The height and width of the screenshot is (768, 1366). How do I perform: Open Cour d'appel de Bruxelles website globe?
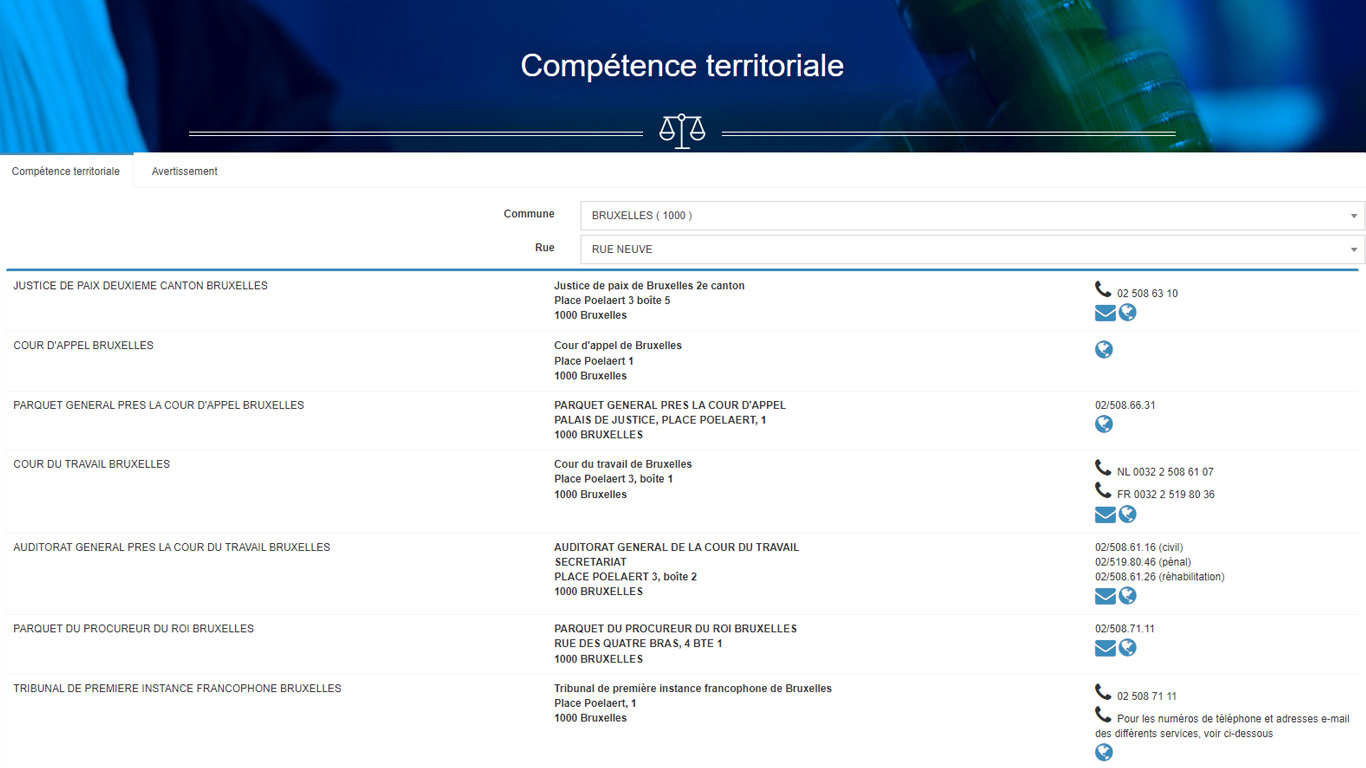tap(1104, 350)
